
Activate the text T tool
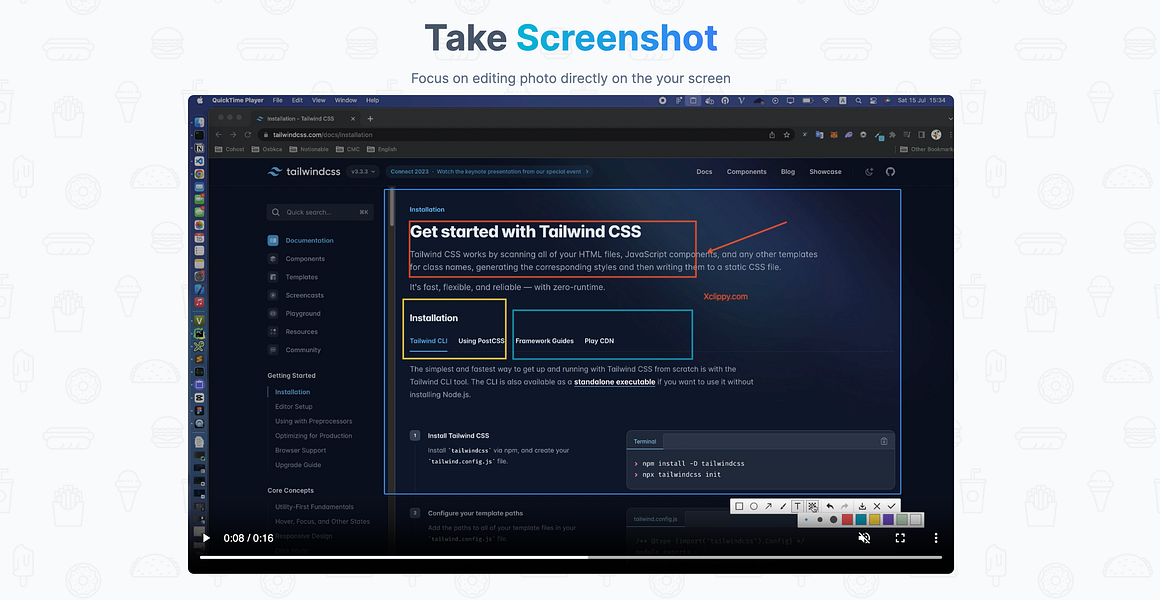point(798,506)
